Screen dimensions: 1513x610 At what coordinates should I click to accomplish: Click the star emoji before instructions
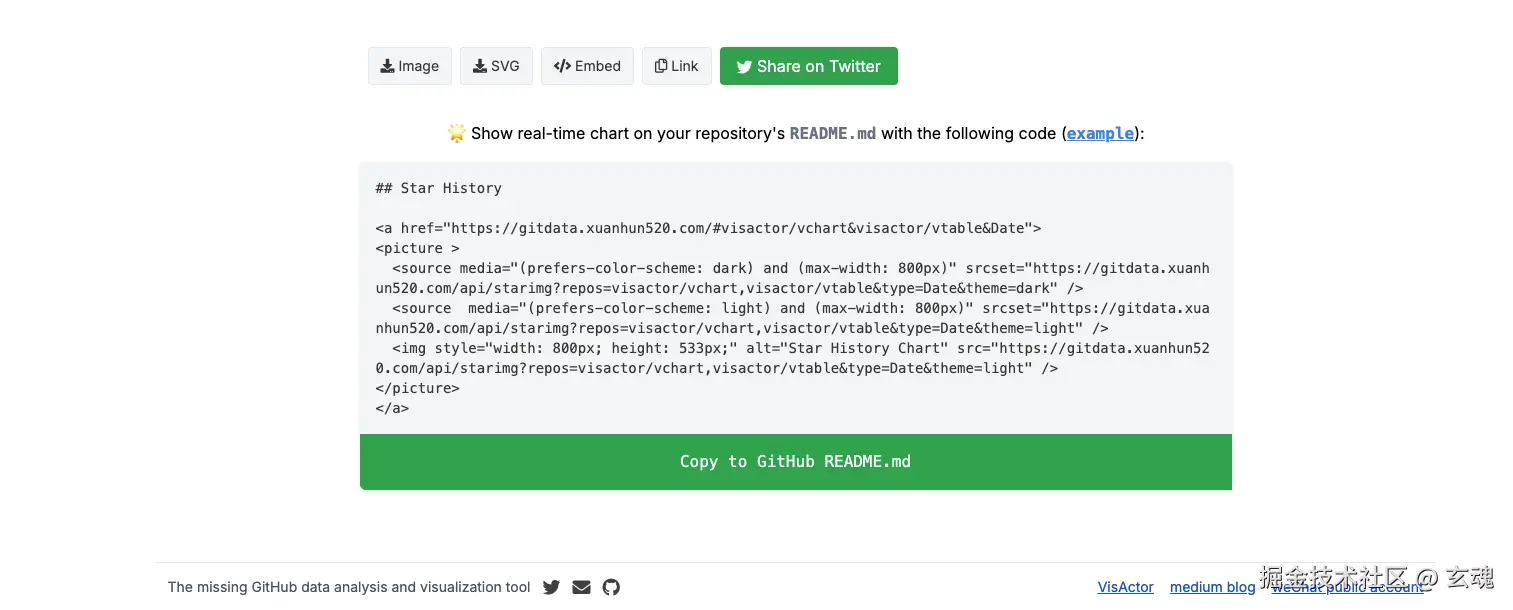[456, 133]
